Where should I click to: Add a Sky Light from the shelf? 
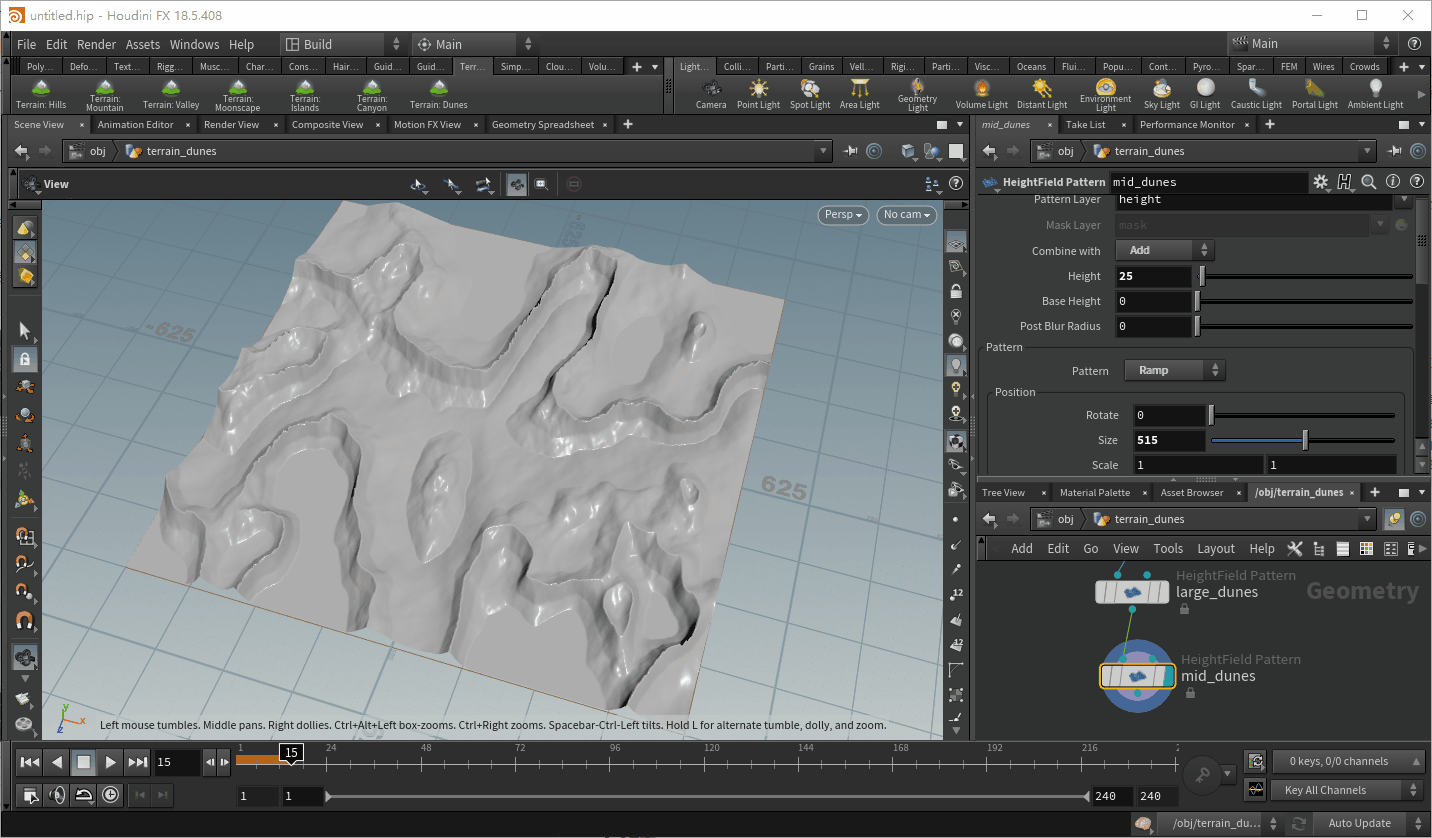[x=1162, y=95]
